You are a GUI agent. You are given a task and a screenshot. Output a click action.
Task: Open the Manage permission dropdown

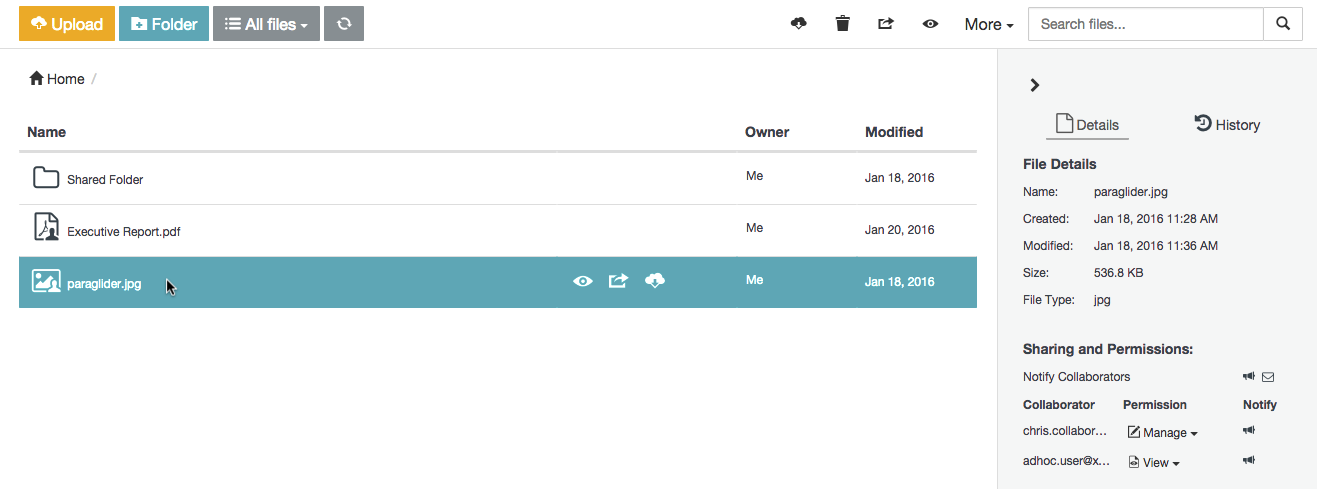[x=1163, y=433]
